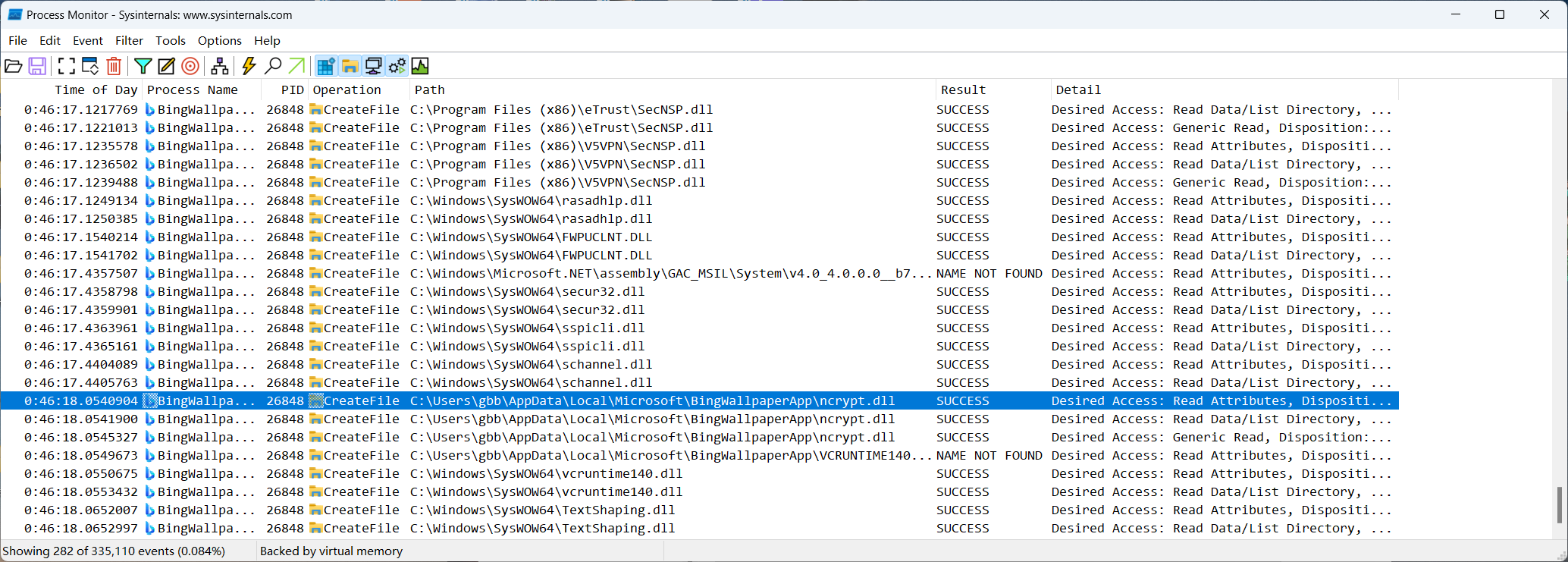The height and width of the screenshot is (562, 1568).
Task: Open the Tools menu
Action: coord(171,40)
